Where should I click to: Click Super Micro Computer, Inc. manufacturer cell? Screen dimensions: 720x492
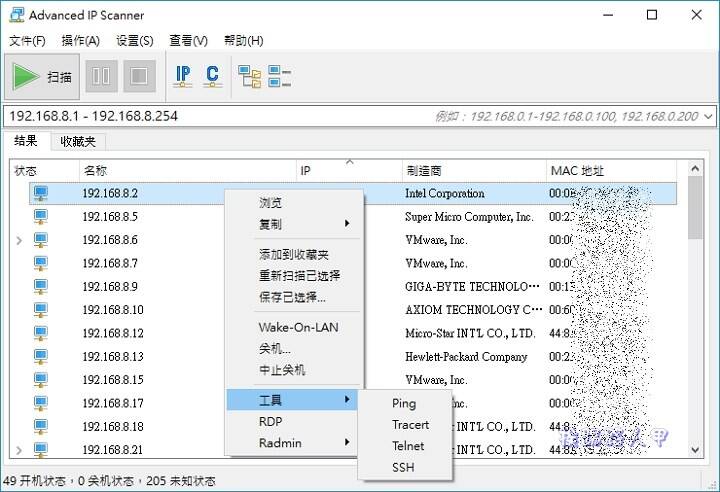(469, 217)
